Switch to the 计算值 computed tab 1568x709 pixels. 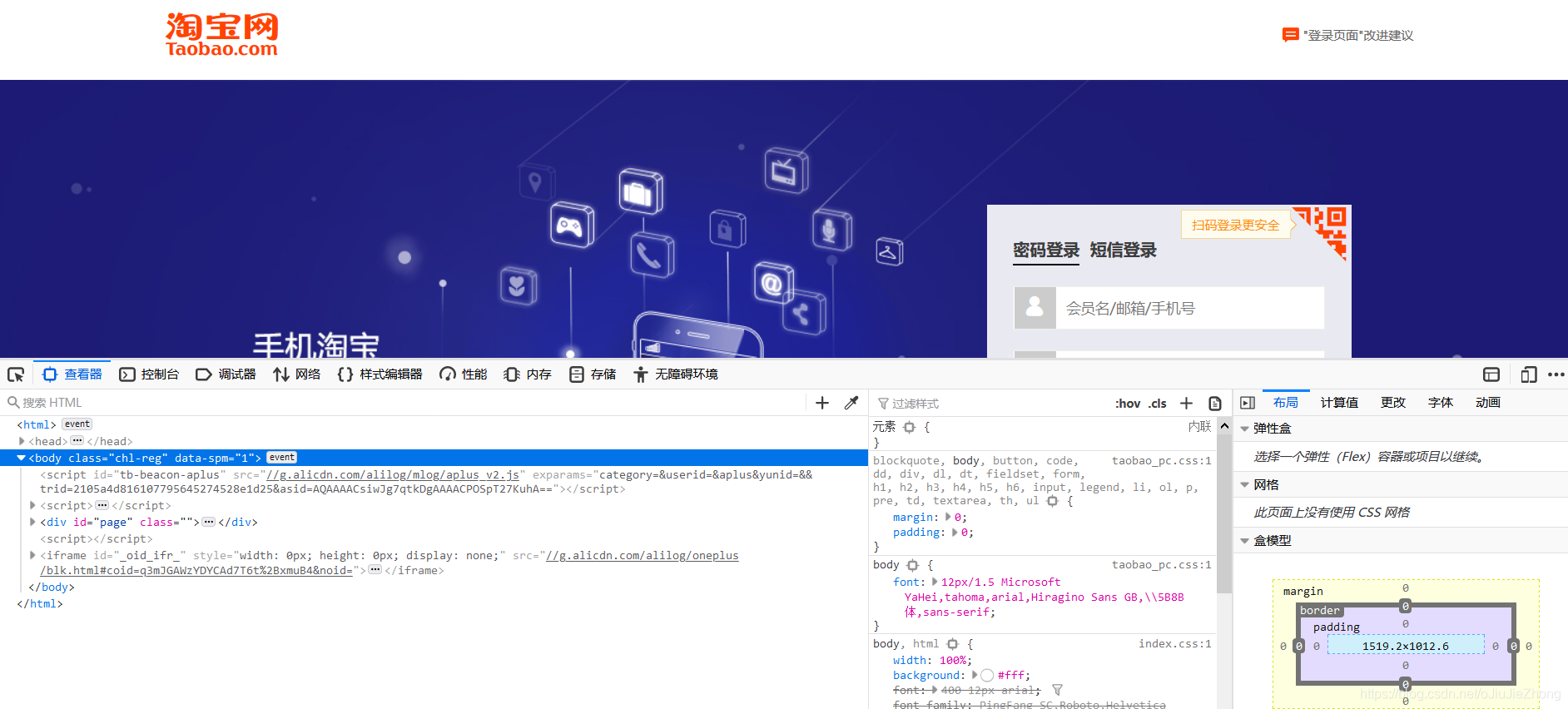point(1339,403)
